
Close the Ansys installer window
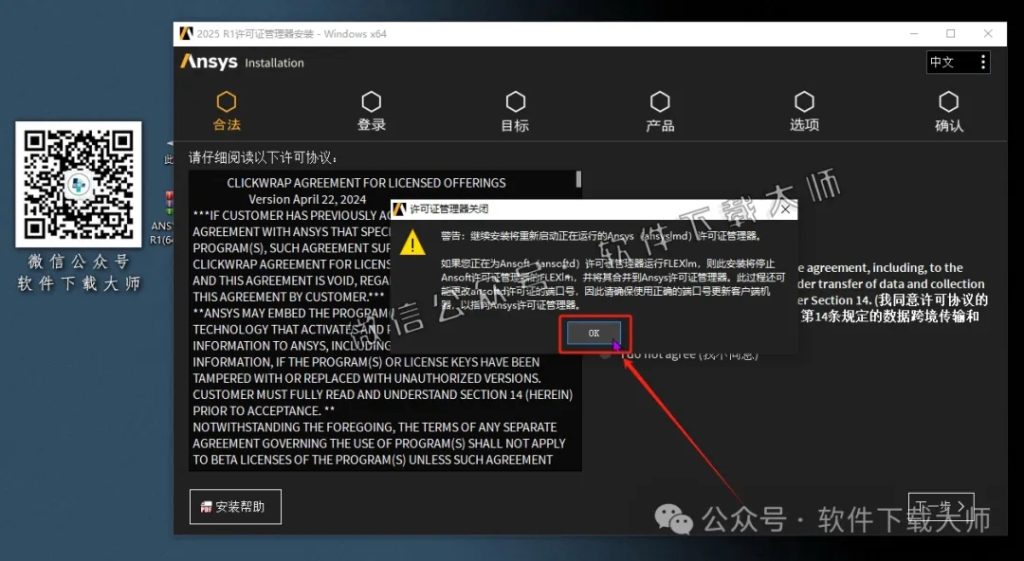point(988,33)
